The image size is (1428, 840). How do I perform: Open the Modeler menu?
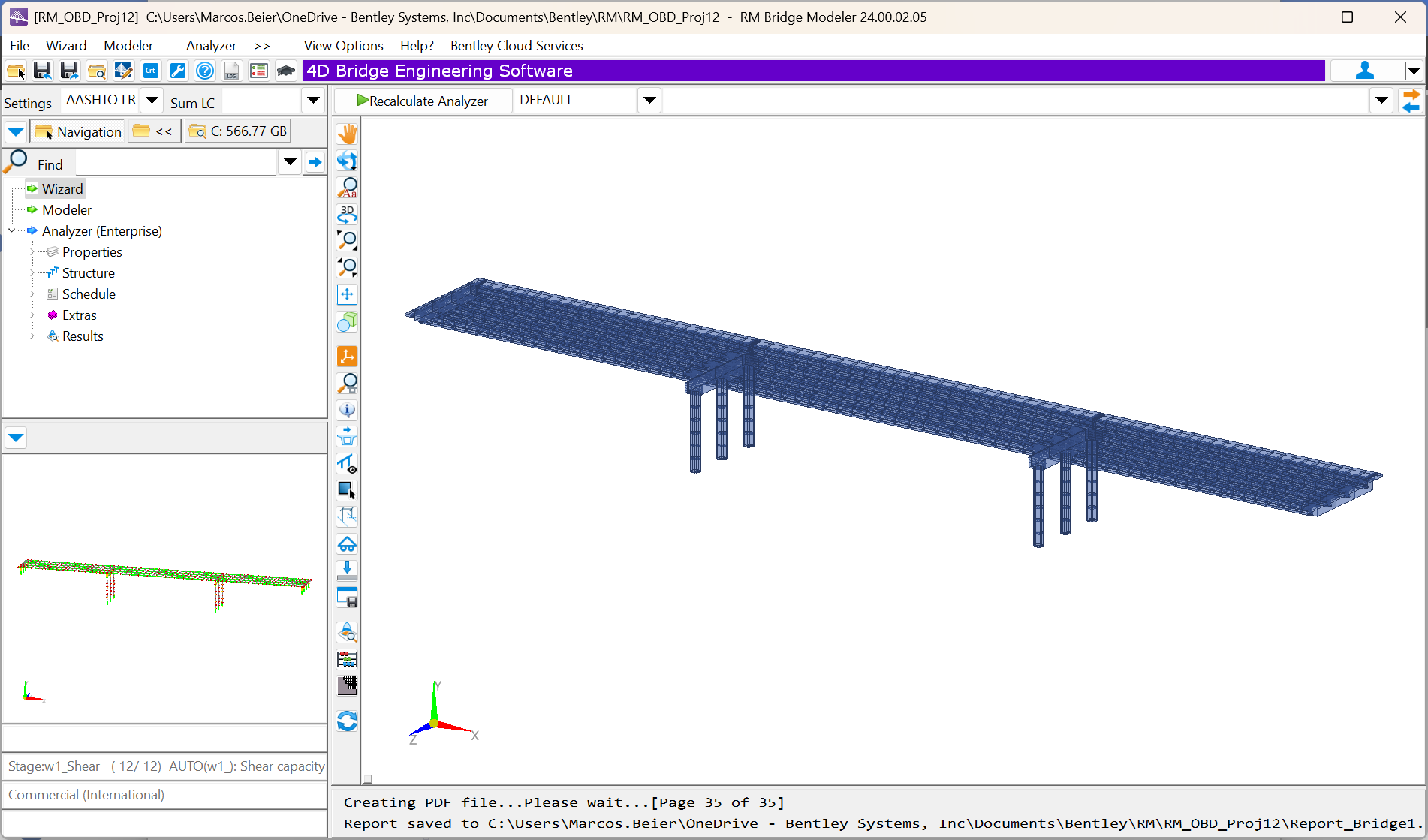click(x=128, y=46)
